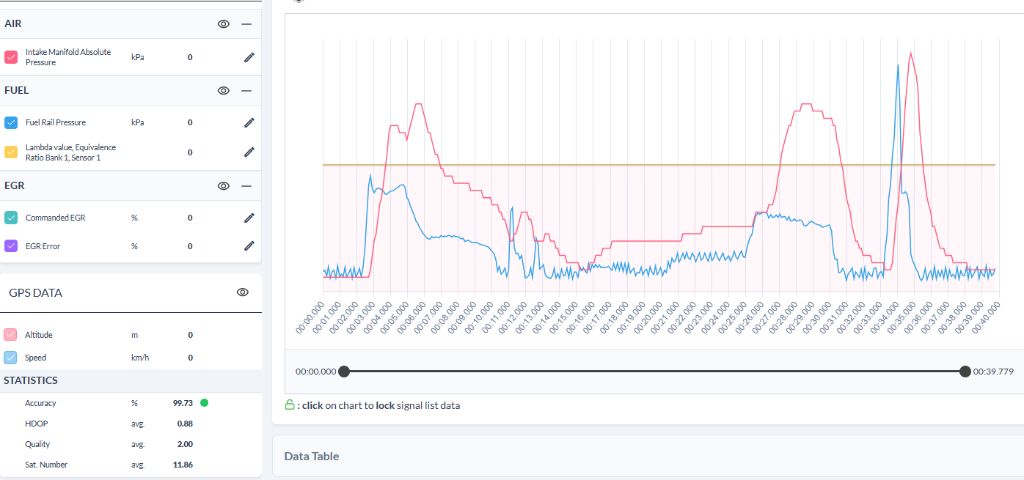Click the FUEL group heading
The image size is (1024, 480).
16,91
